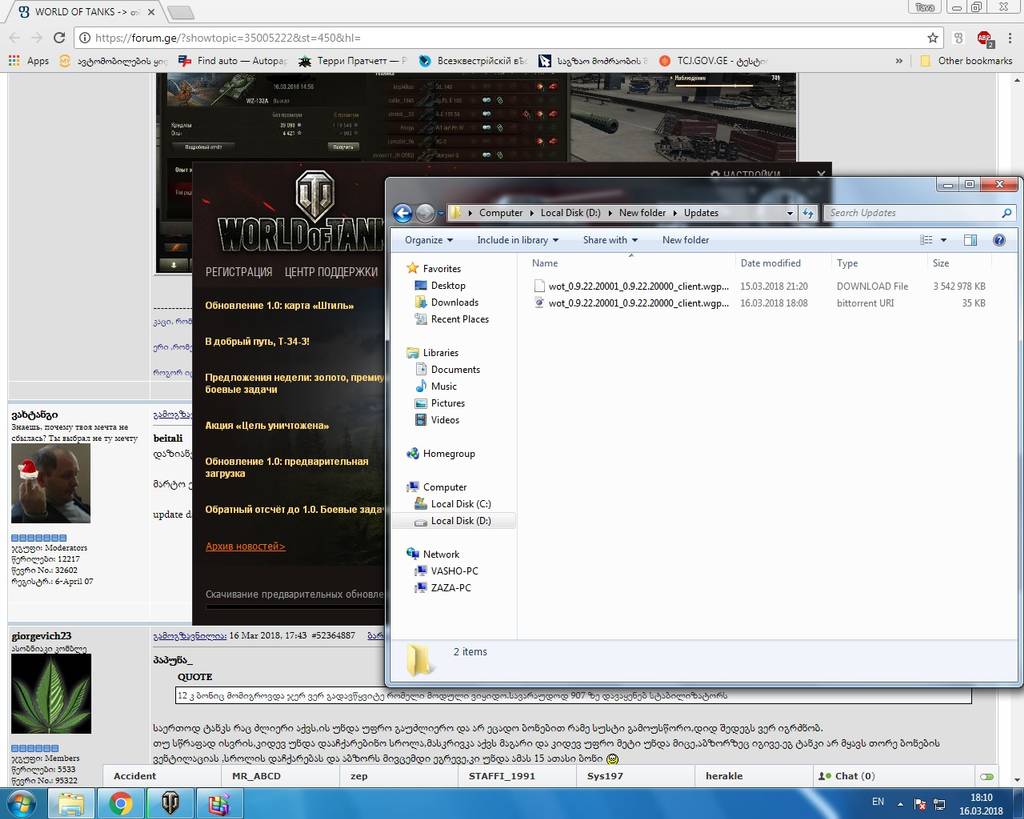1024x819 pixels.
Task: Open File Explorer from the taskbar
Action: [x=71, y=803]
